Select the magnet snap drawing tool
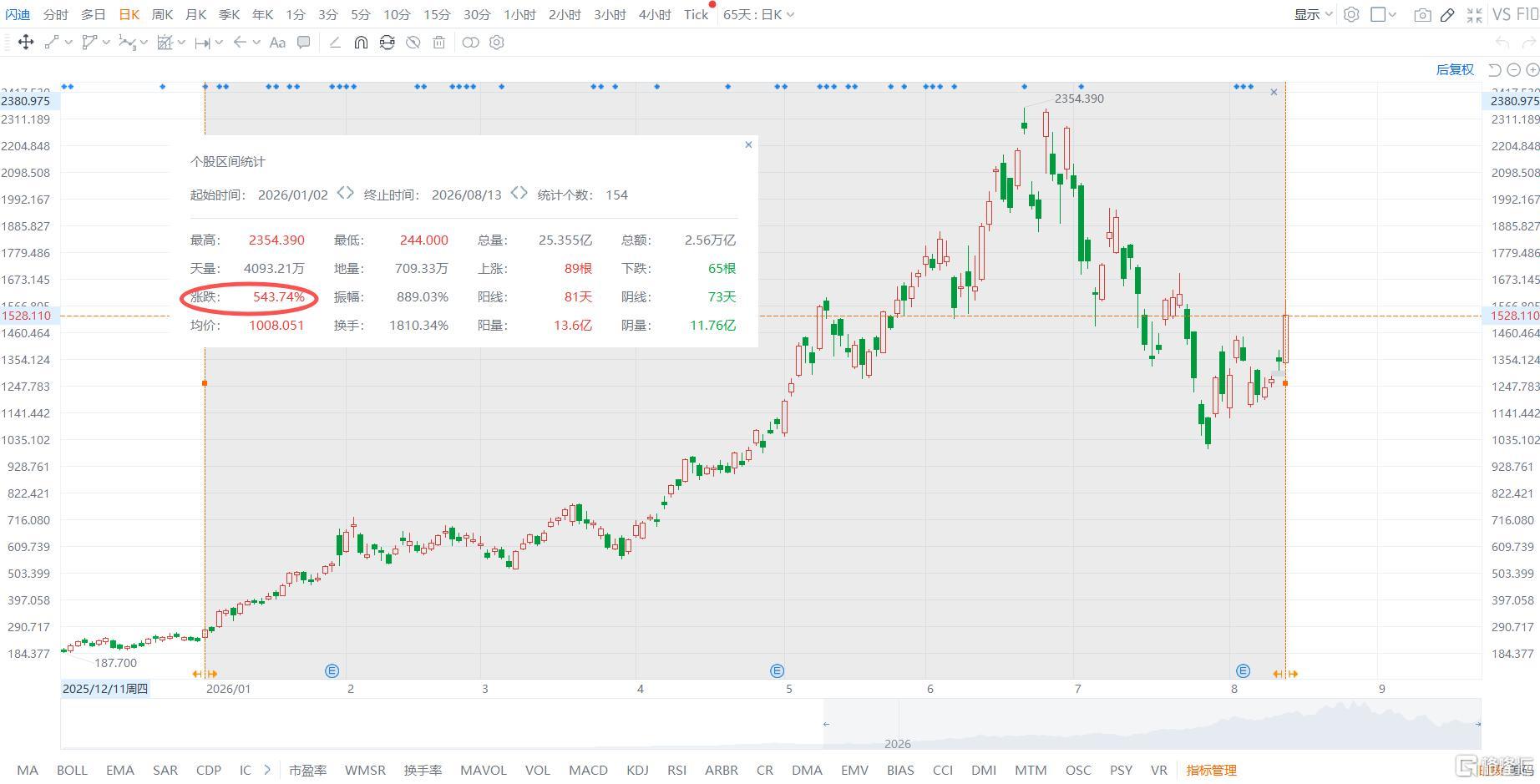The height and width of the screenshot is (784, 1540). click(361, 43)
